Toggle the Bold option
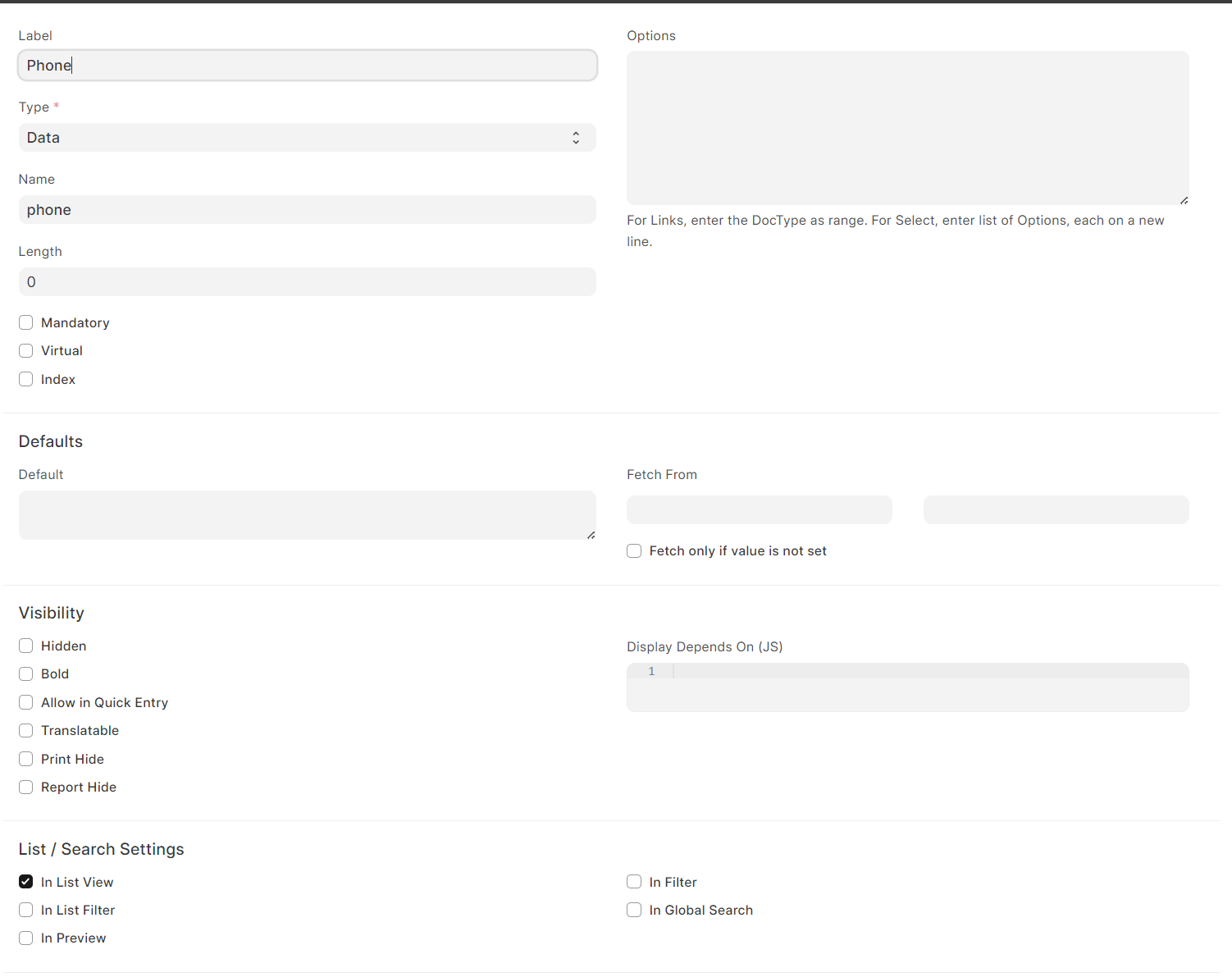Image resolution: width=1232 pixels, height=977 pixels. (25, 673)
